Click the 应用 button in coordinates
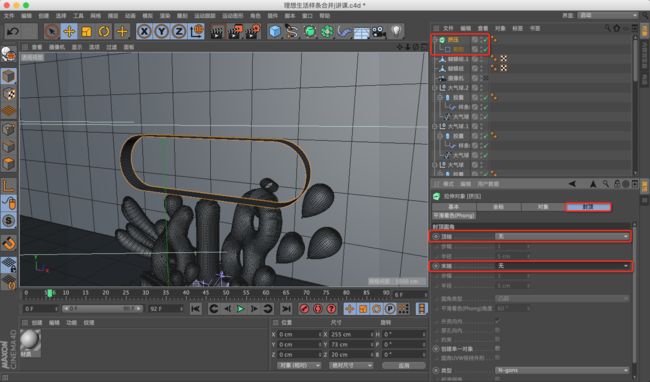The image size is (650, 382). [403, 365]
